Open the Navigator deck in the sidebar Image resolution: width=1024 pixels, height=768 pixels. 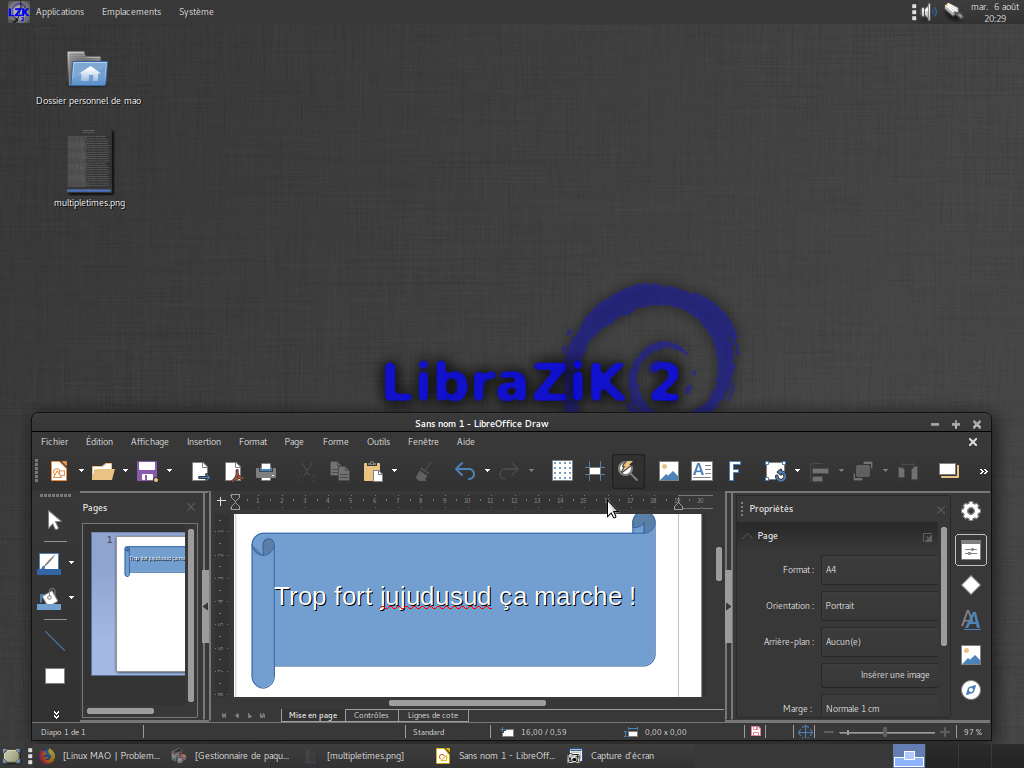[x=971, y=690]
